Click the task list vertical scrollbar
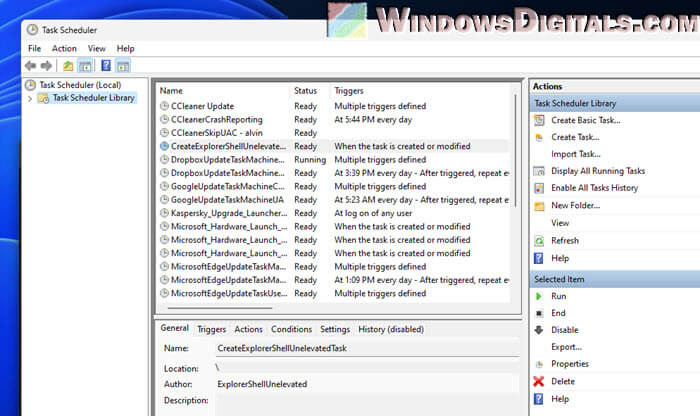This screenshot has height=416, width=700. pyautogui.click(x=516, y=150)
